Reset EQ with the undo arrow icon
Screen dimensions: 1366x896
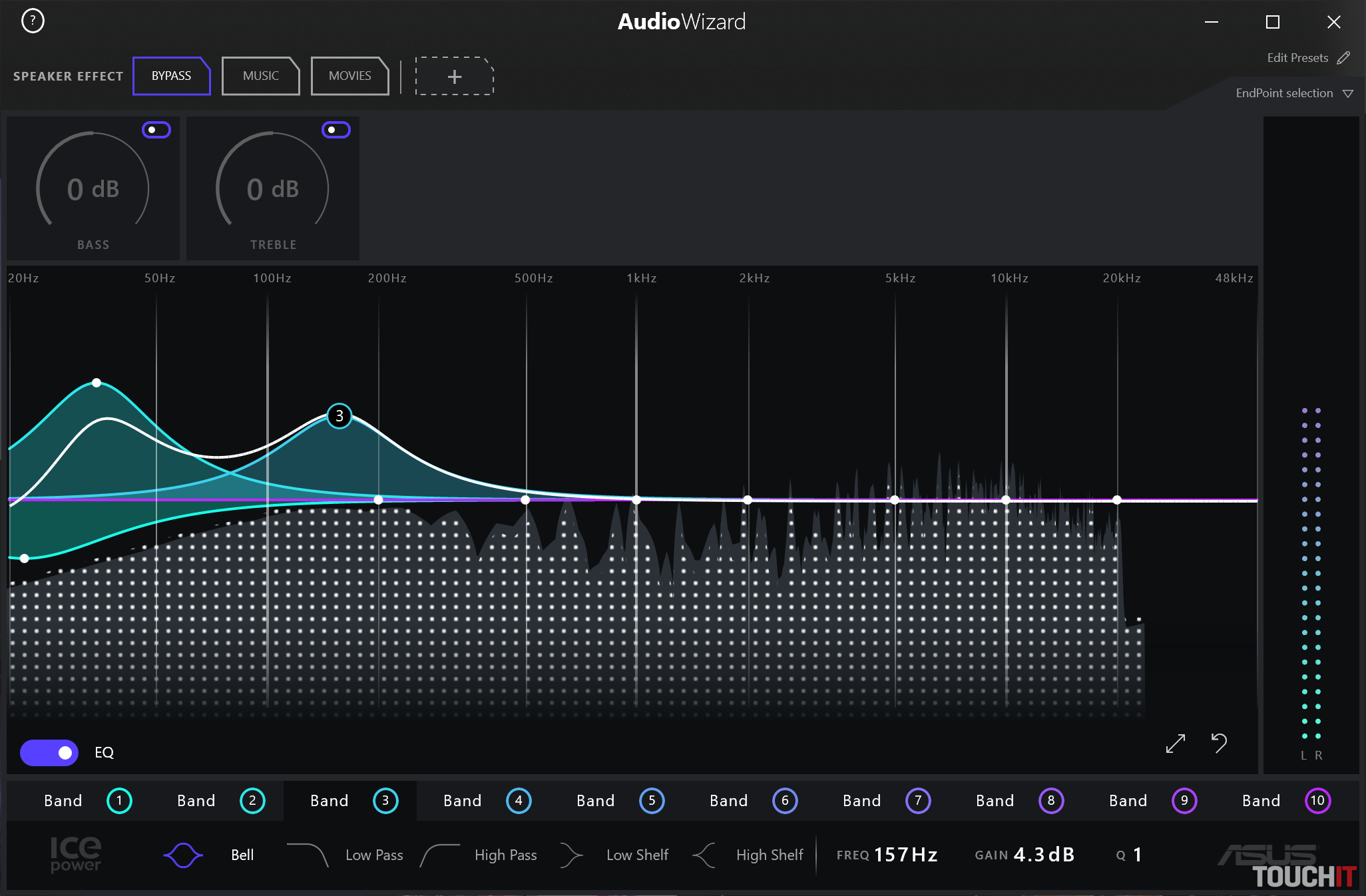(x=1219, y=743)
